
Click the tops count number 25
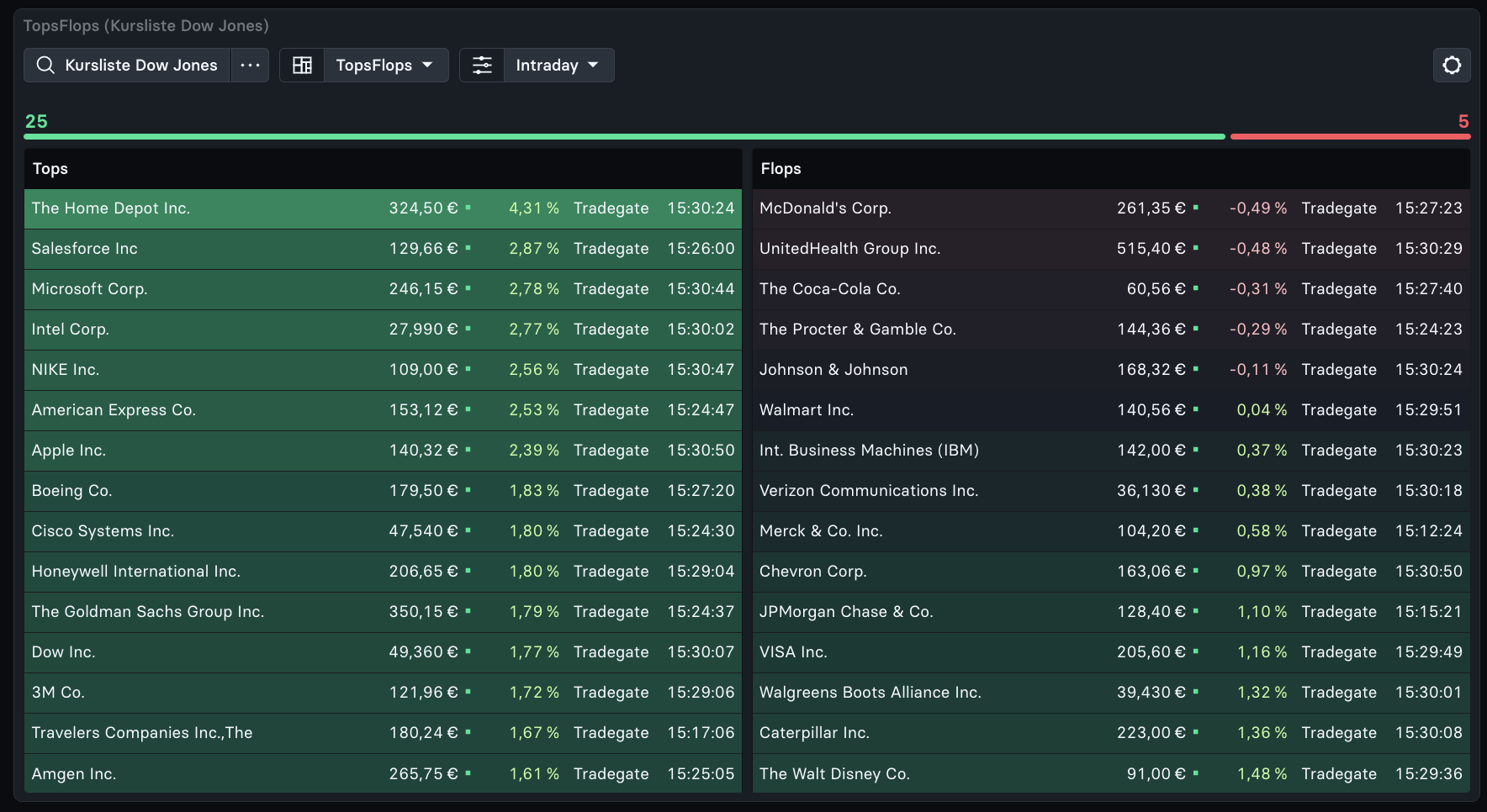[x=36, y=122]
